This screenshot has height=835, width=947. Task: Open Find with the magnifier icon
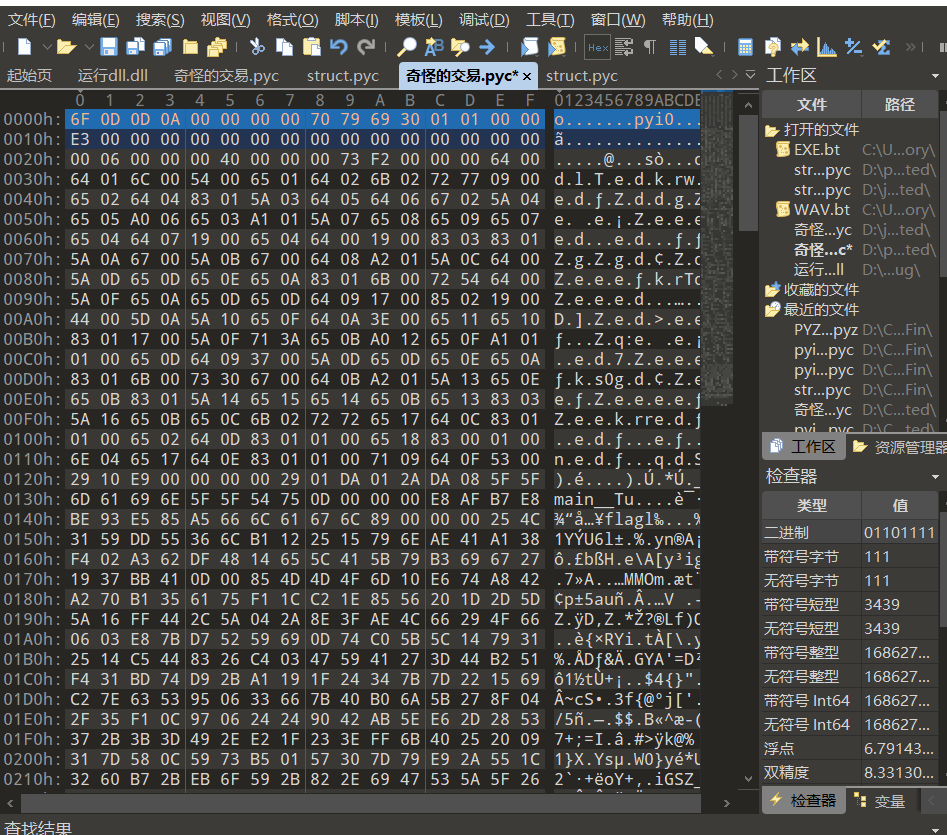tap(406, 46)
